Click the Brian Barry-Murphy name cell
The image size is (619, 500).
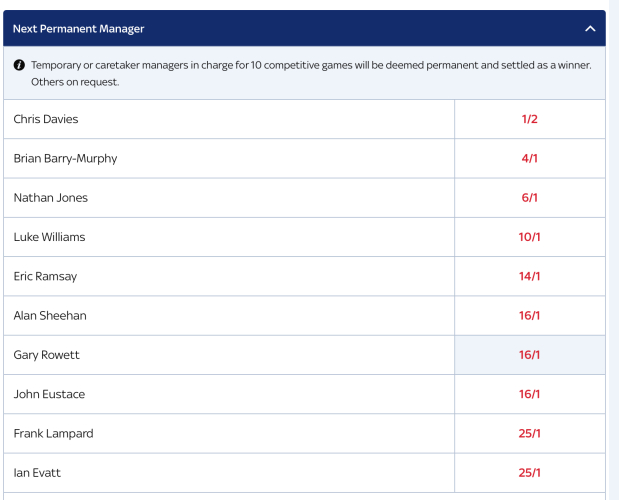[x=65, y=158]
